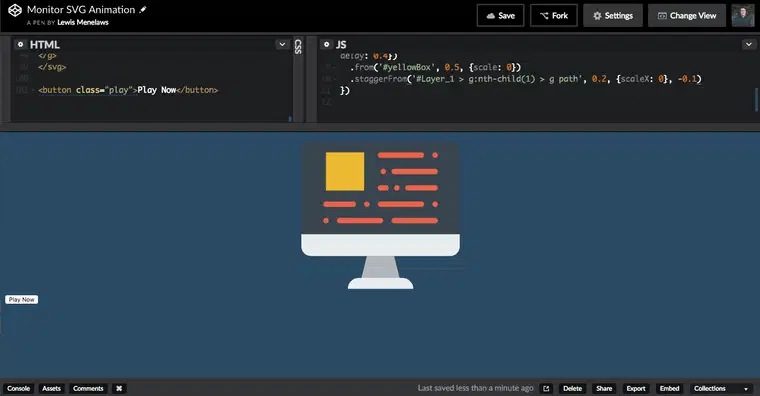The image size is (760, 396).
Task: Click the CodePen logo icon
Action: 15,10
